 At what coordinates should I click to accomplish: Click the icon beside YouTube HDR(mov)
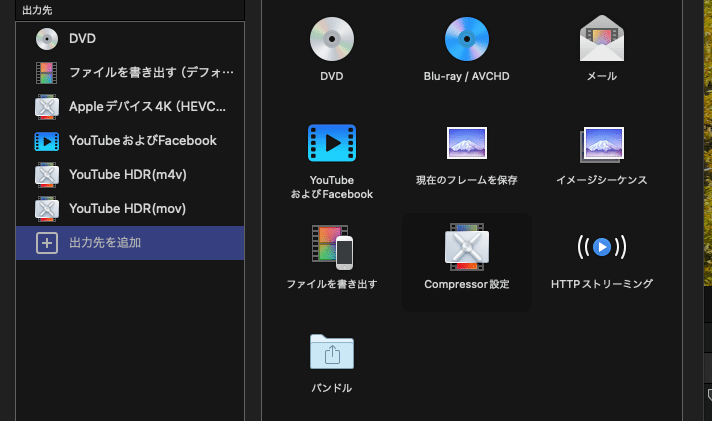pos(47,209)
